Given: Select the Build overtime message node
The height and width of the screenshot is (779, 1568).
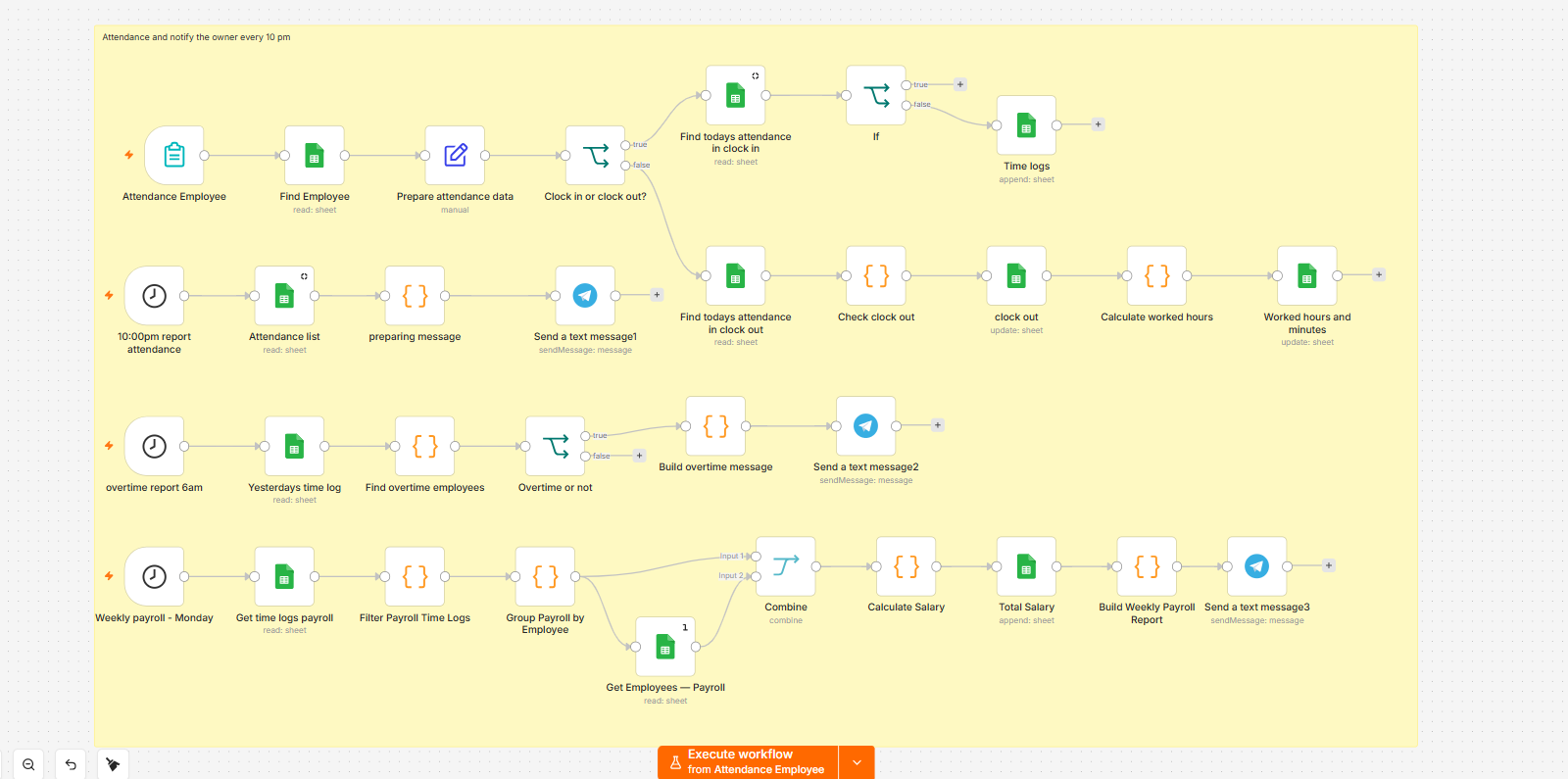Looking at the screenshot, I should click(x=715, y=425).
